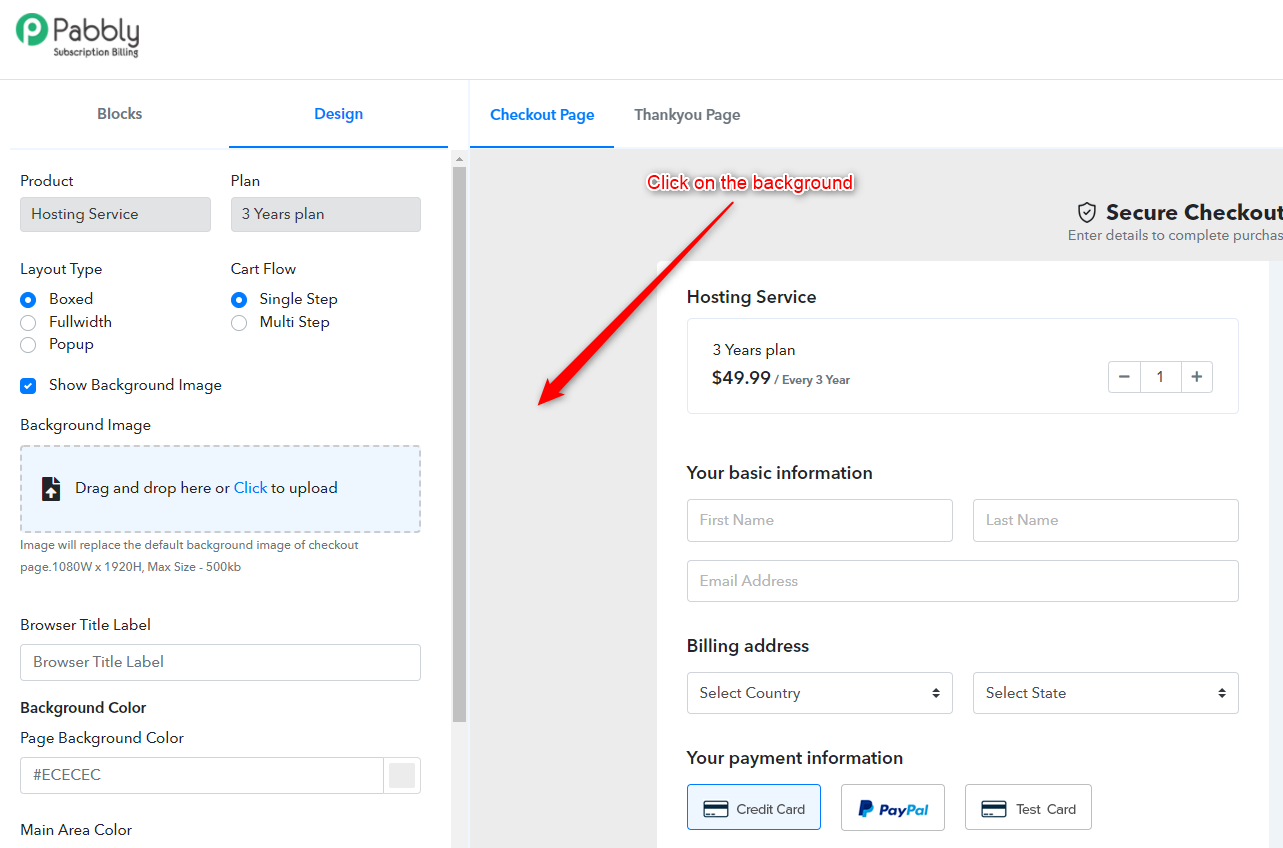Choose the Multi Step cart flow
1283x848 pixels.
[239, 322]
